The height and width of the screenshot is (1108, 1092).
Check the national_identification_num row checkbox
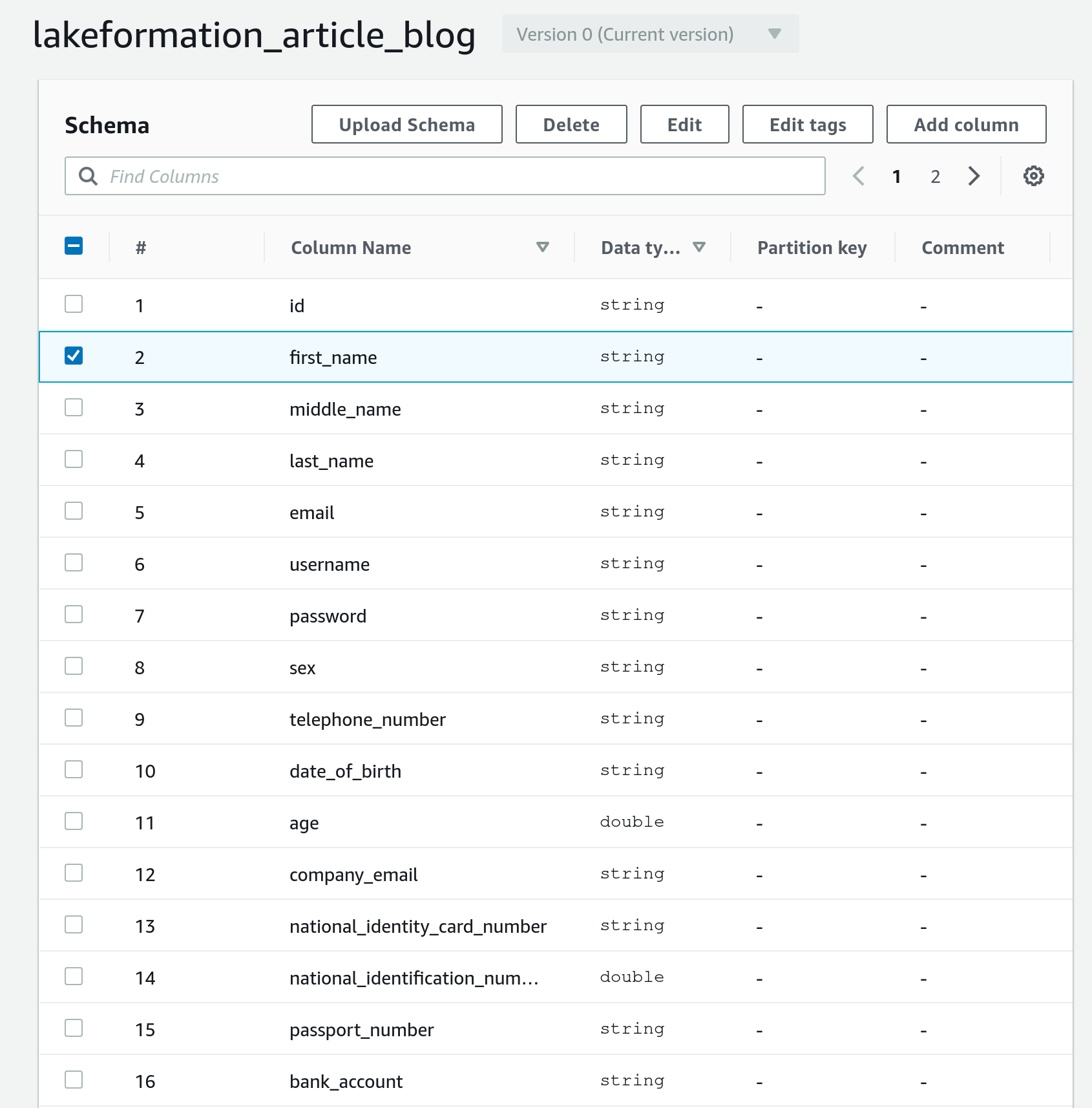click(x=74, y=976)
